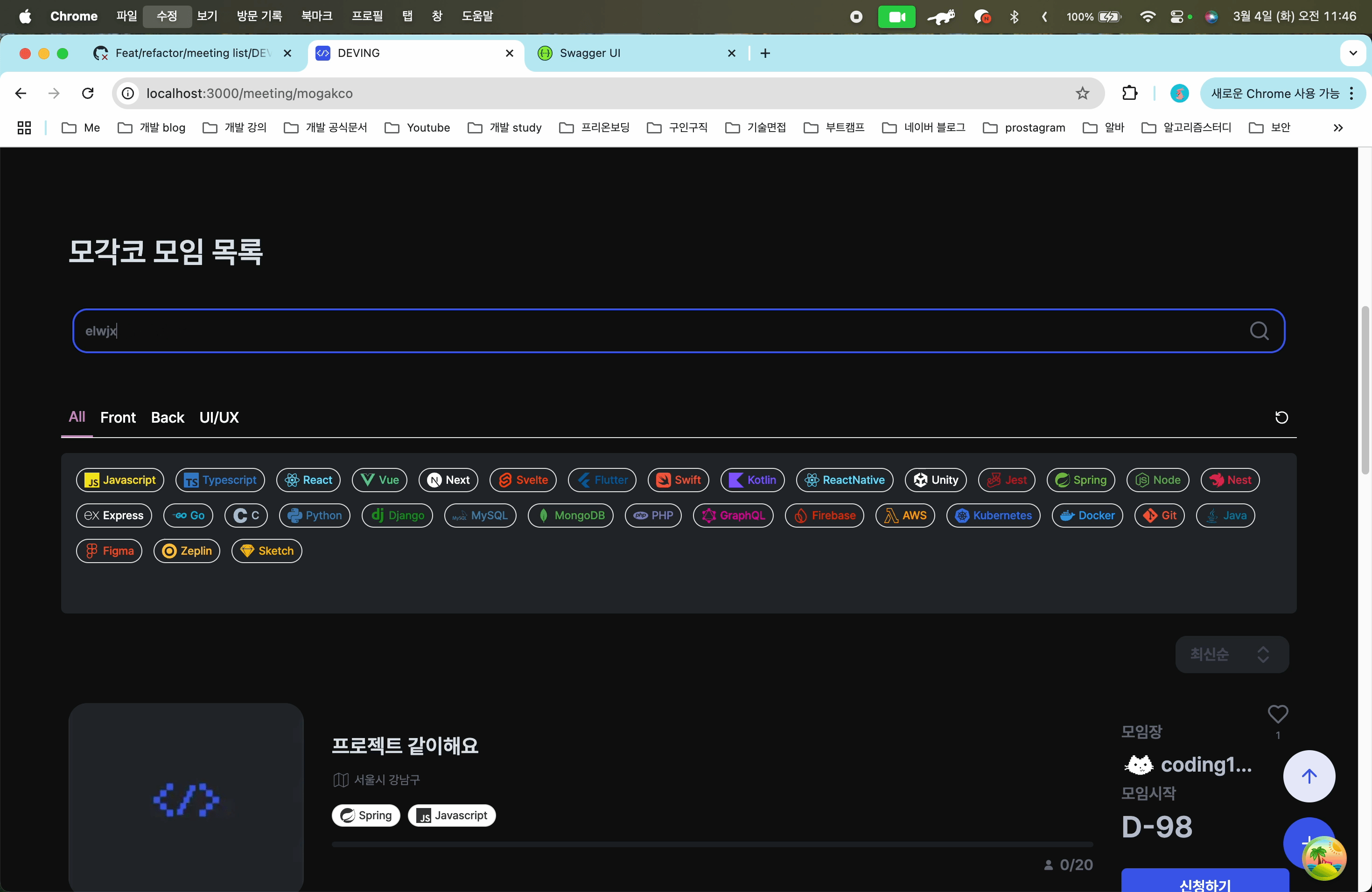Enable the Docker filter chip
Viewport: 1372px width, 892px height.
coord(1087,515)
